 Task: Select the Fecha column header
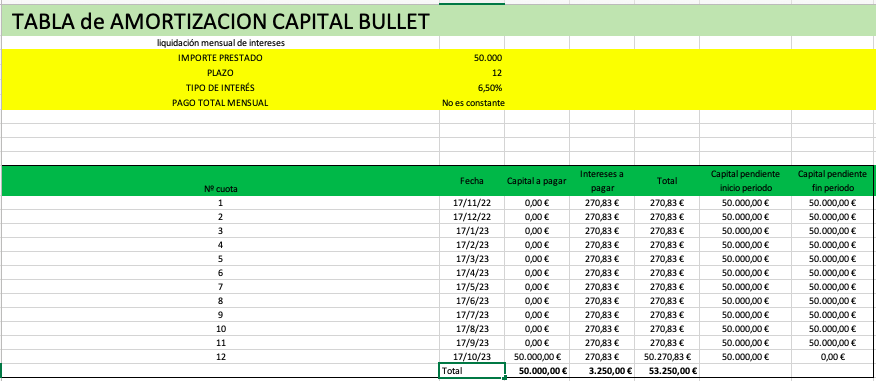pyautogui.click(x=472, y=180)
